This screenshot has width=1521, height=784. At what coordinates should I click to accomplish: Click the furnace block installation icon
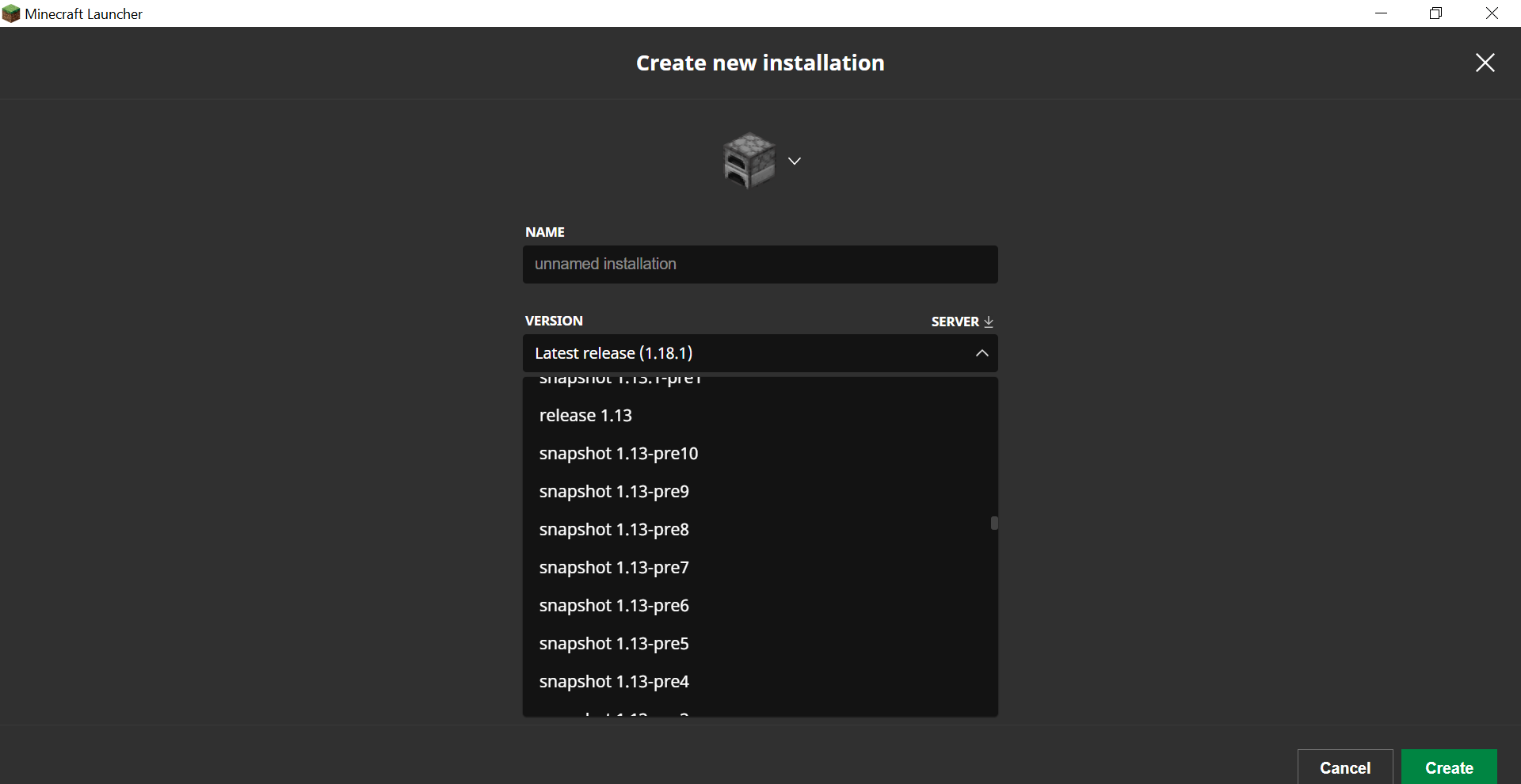click(x=749, y=161)
